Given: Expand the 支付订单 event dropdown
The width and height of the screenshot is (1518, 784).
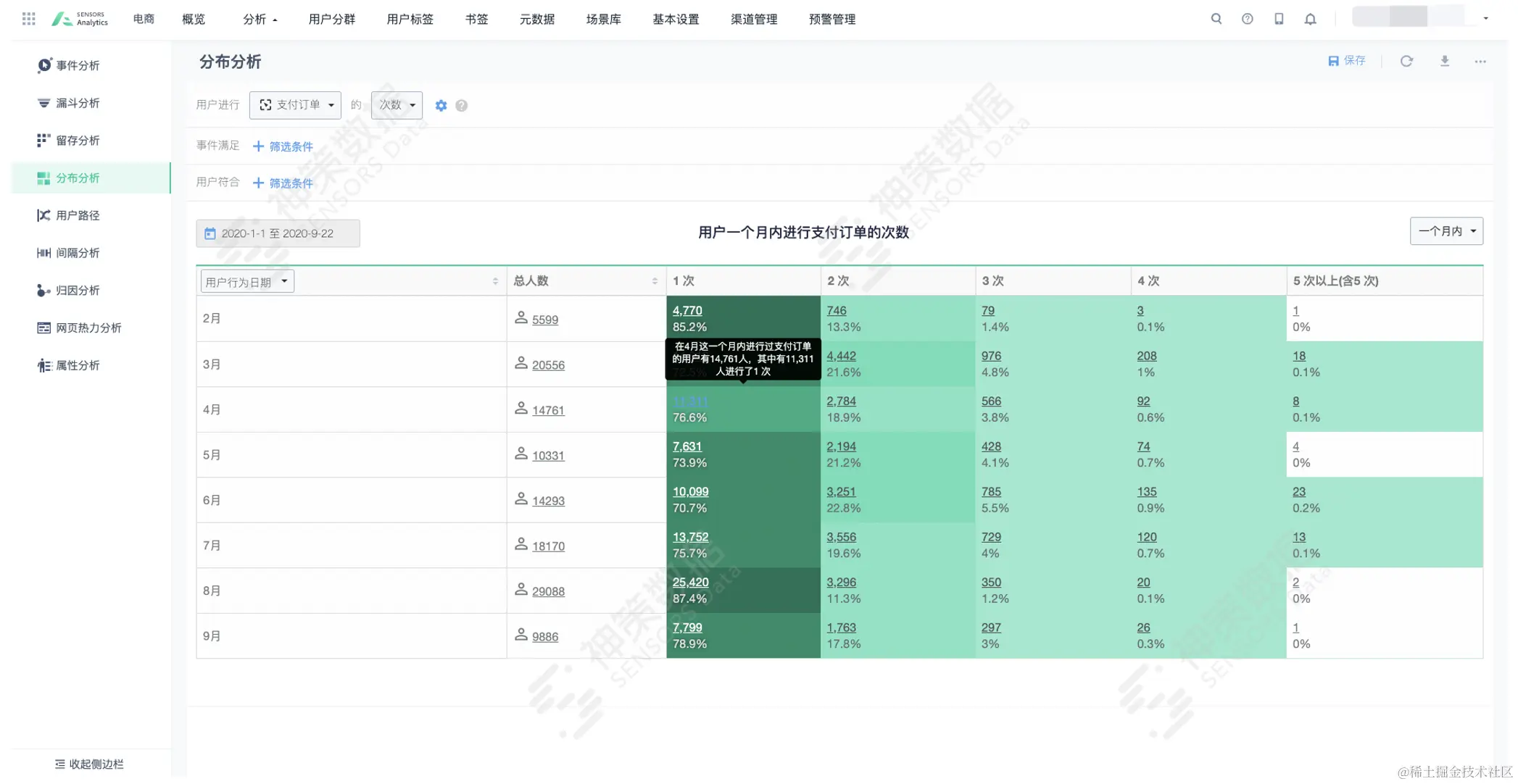Looking at the screenshot, I should pyautogui.click(x=296, y=105).
